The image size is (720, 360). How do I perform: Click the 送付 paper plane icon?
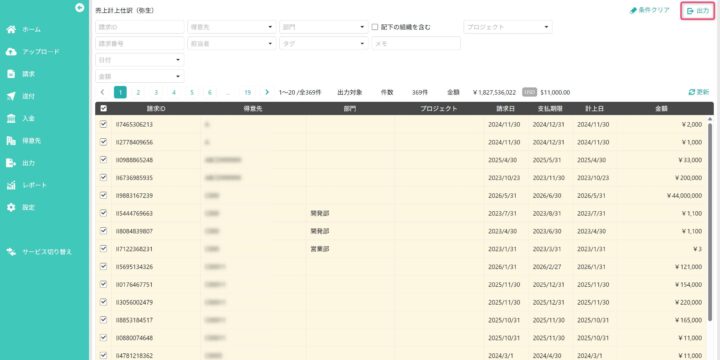tap(11, 96)
